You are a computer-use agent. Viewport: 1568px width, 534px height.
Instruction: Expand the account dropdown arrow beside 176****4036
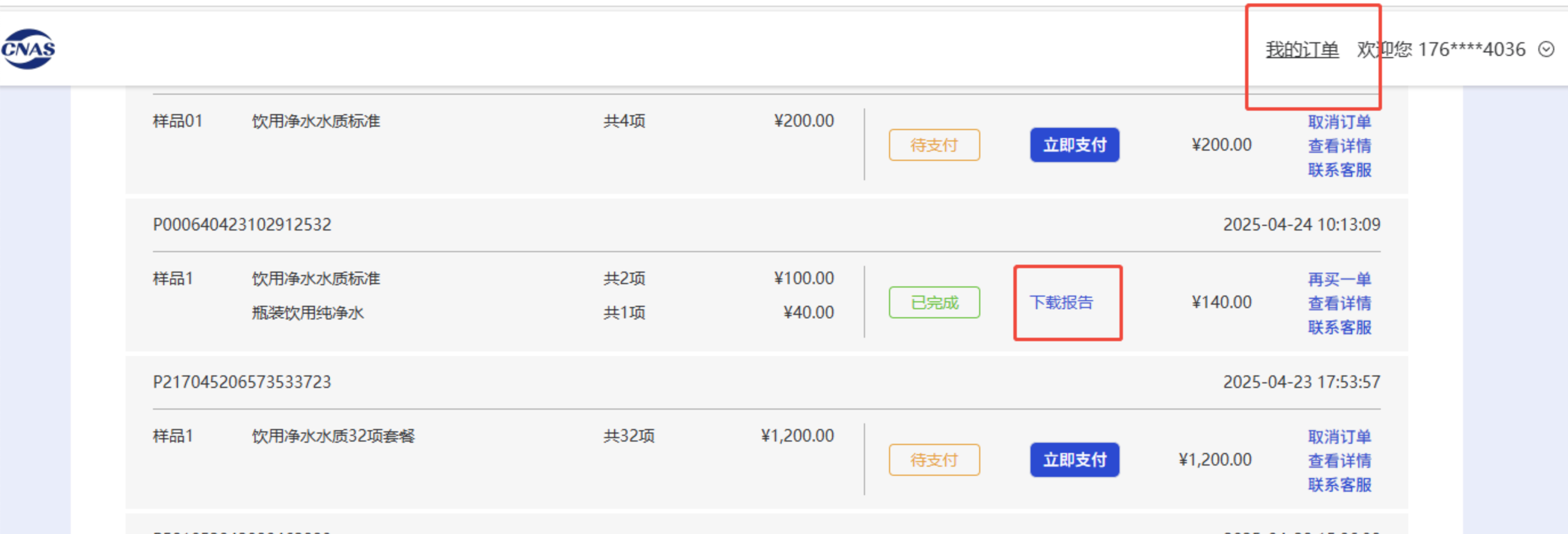point(1546,49)
